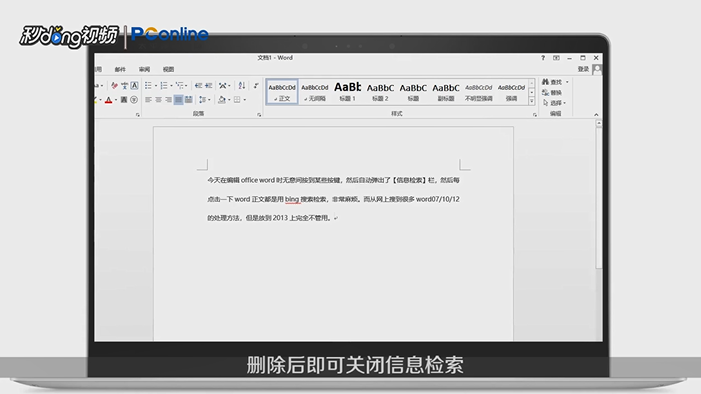Click the Multilevel List icon
701x394 pixels.
(x=179, y=85)
